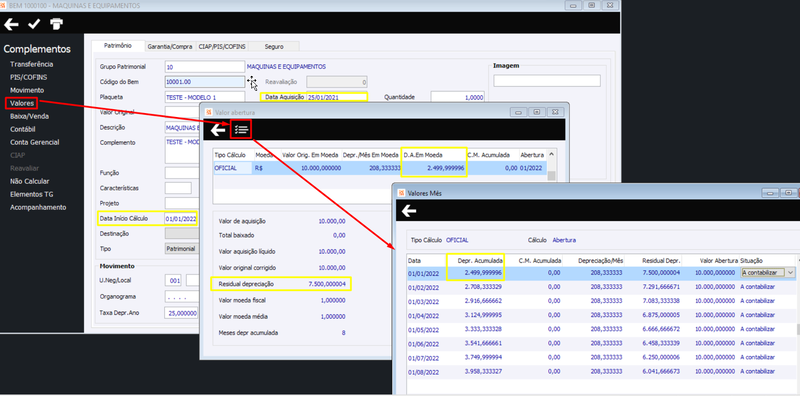Click the printer icon in toolbar

click(x=57, y=24)
